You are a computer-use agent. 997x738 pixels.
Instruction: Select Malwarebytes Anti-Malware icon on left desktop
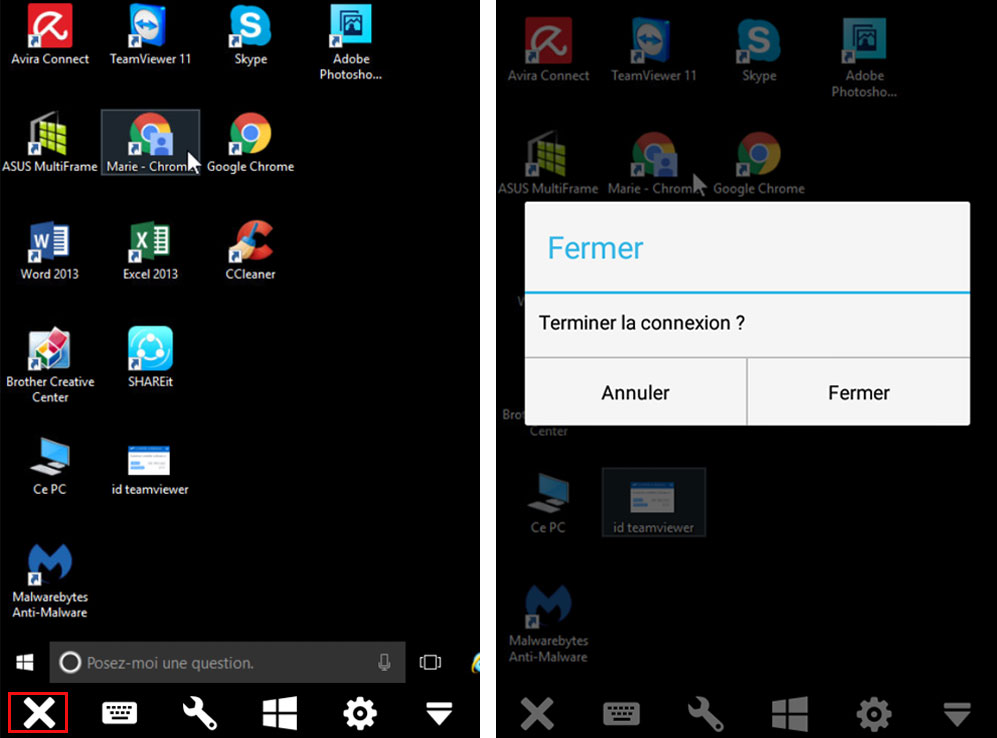[x=50, y=582]
